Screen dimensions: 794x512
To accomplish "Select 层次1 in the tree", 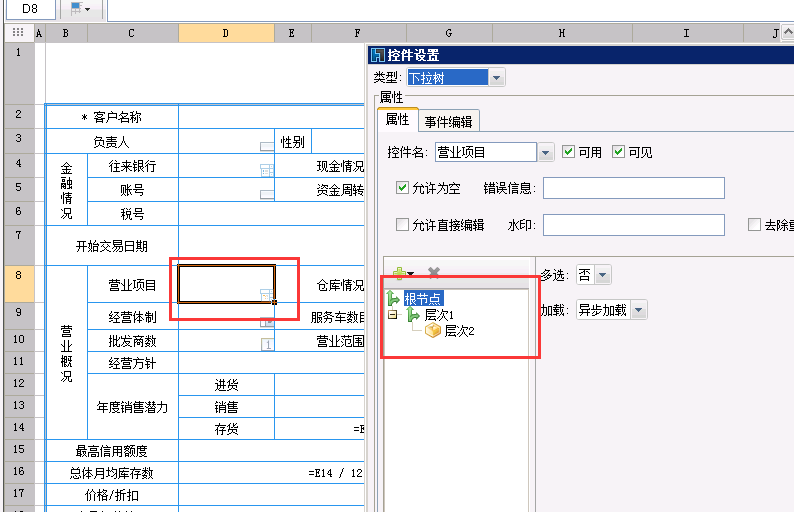I will click(x=439, y=315).
